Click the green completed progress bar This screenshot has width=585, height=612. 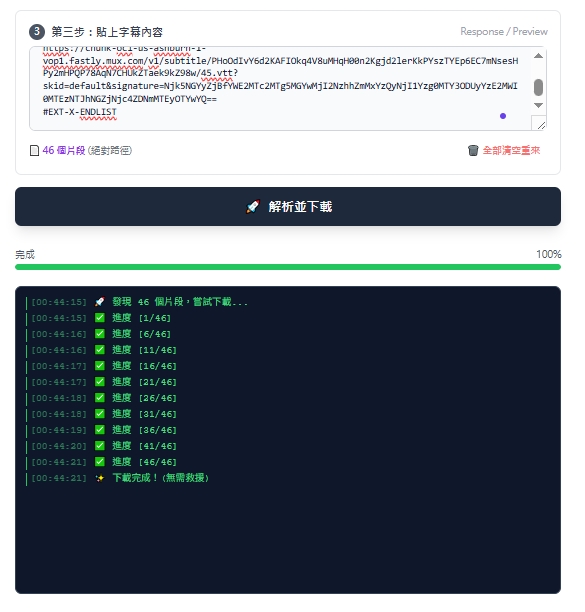pos(288,267)
